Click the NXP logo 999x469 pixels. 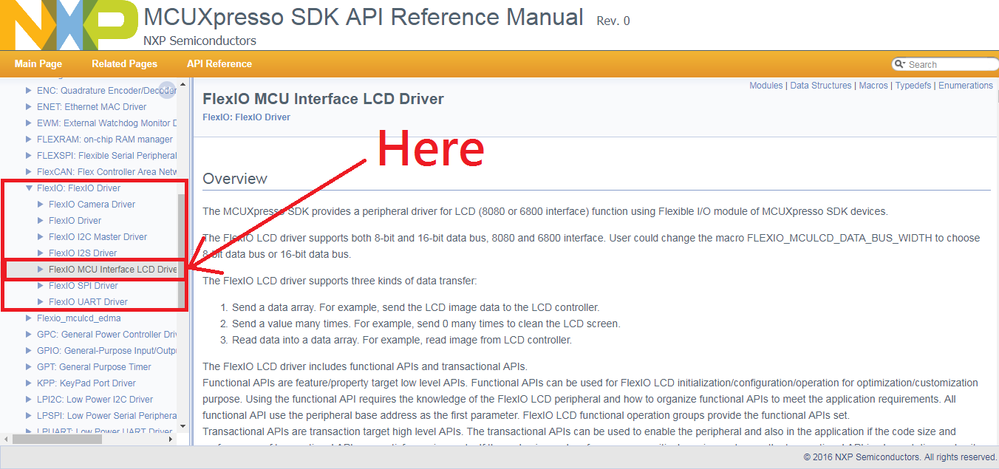(x=68, y=25)
